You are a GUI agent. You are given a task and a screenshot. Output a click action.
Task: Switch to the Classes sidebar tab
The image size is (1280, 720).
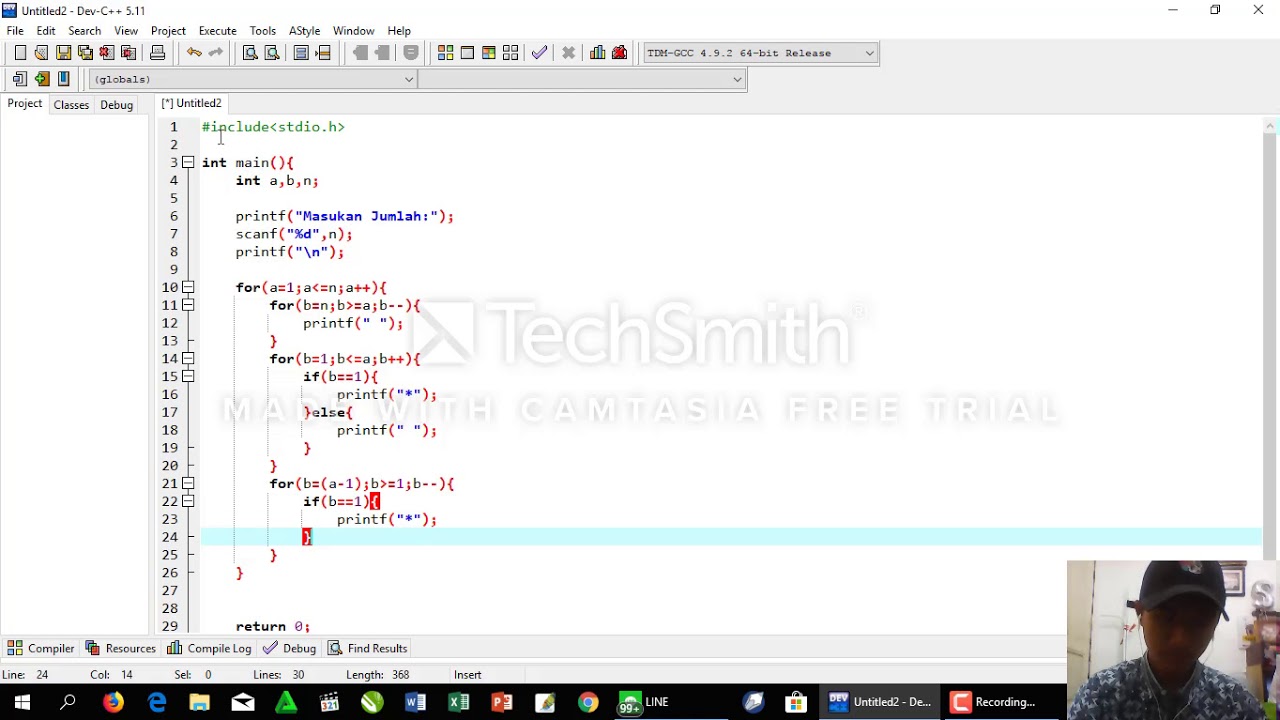point(71,104)
